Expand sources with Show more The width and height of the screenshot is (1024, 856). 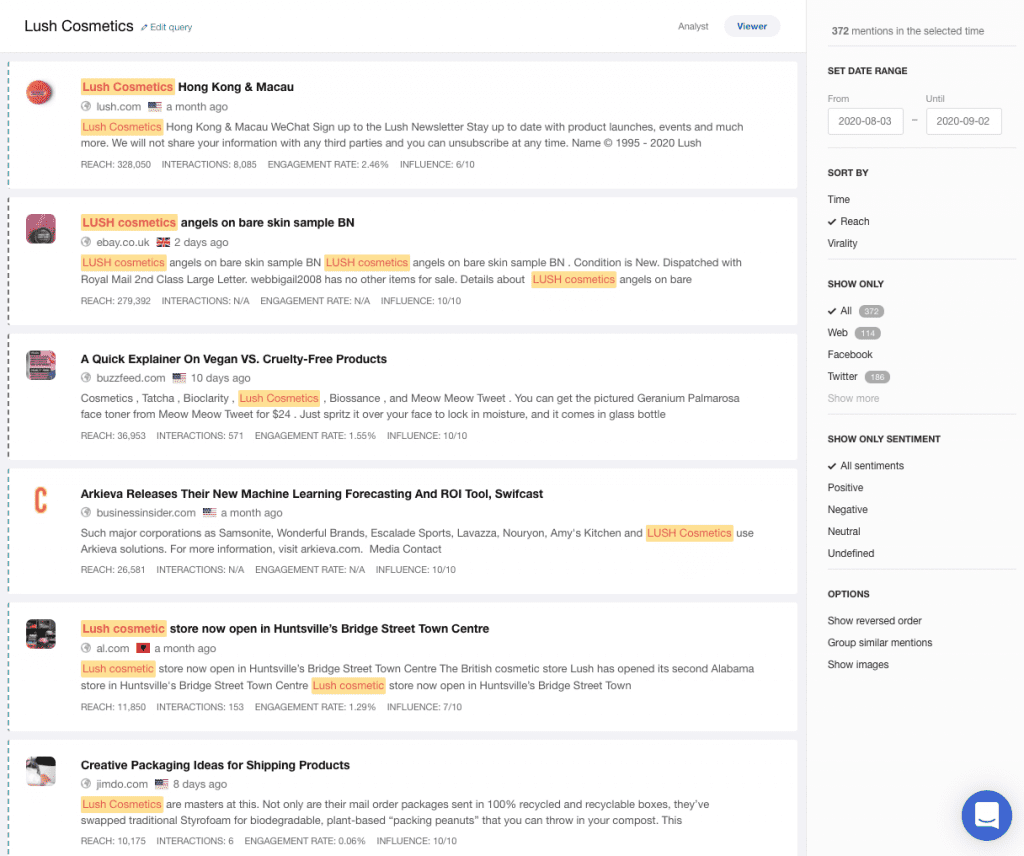pos(853,399)
